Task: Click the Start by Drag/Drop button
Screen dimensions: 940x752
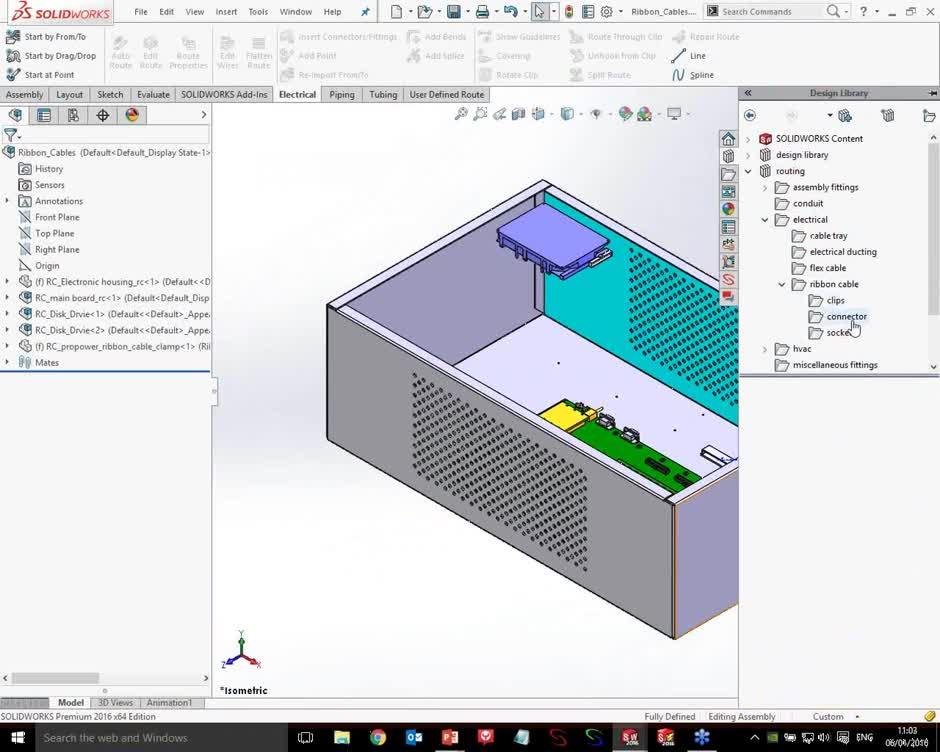Action: pos(54,56)
